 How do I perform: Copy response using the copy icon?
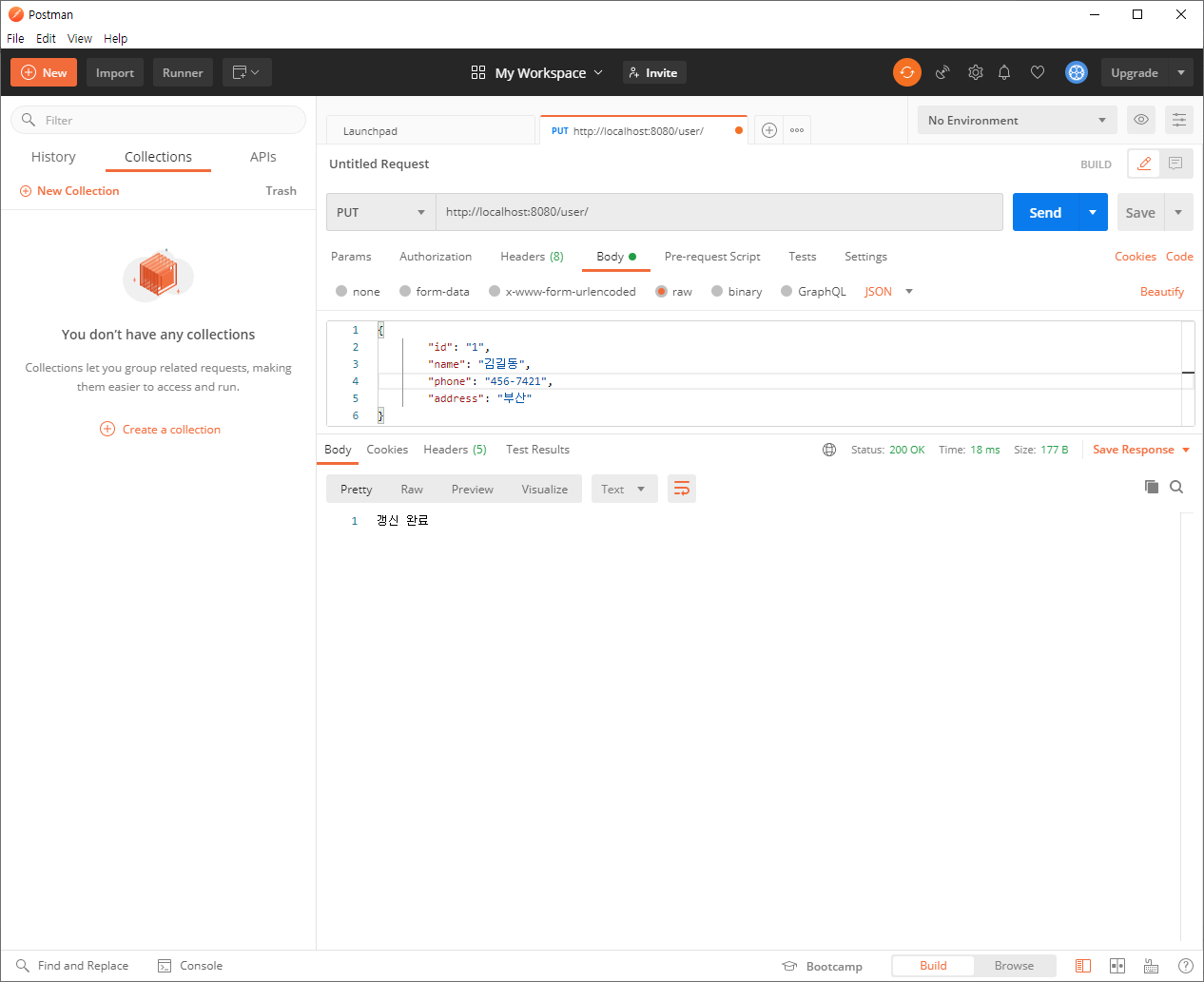point(1152,487)
